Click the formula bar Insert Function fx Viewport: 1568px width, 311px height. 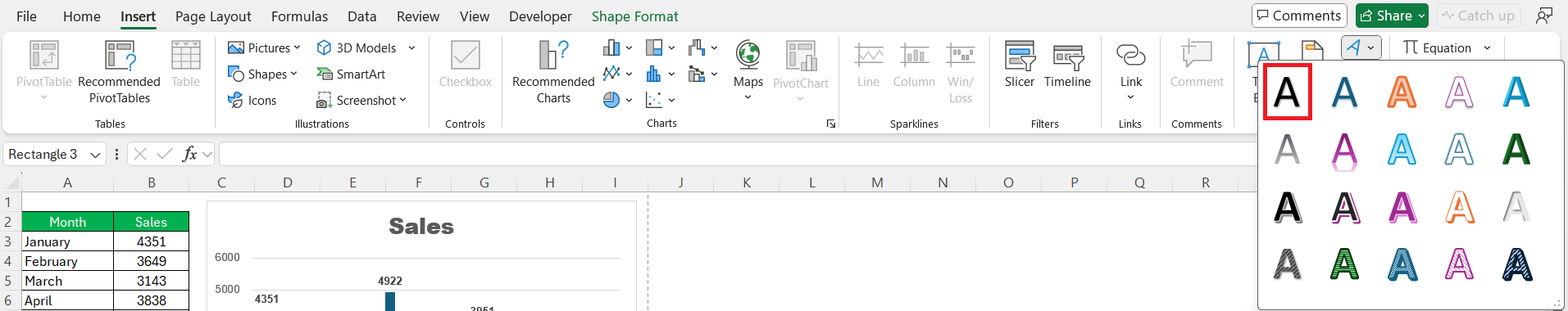pos(189,154)
